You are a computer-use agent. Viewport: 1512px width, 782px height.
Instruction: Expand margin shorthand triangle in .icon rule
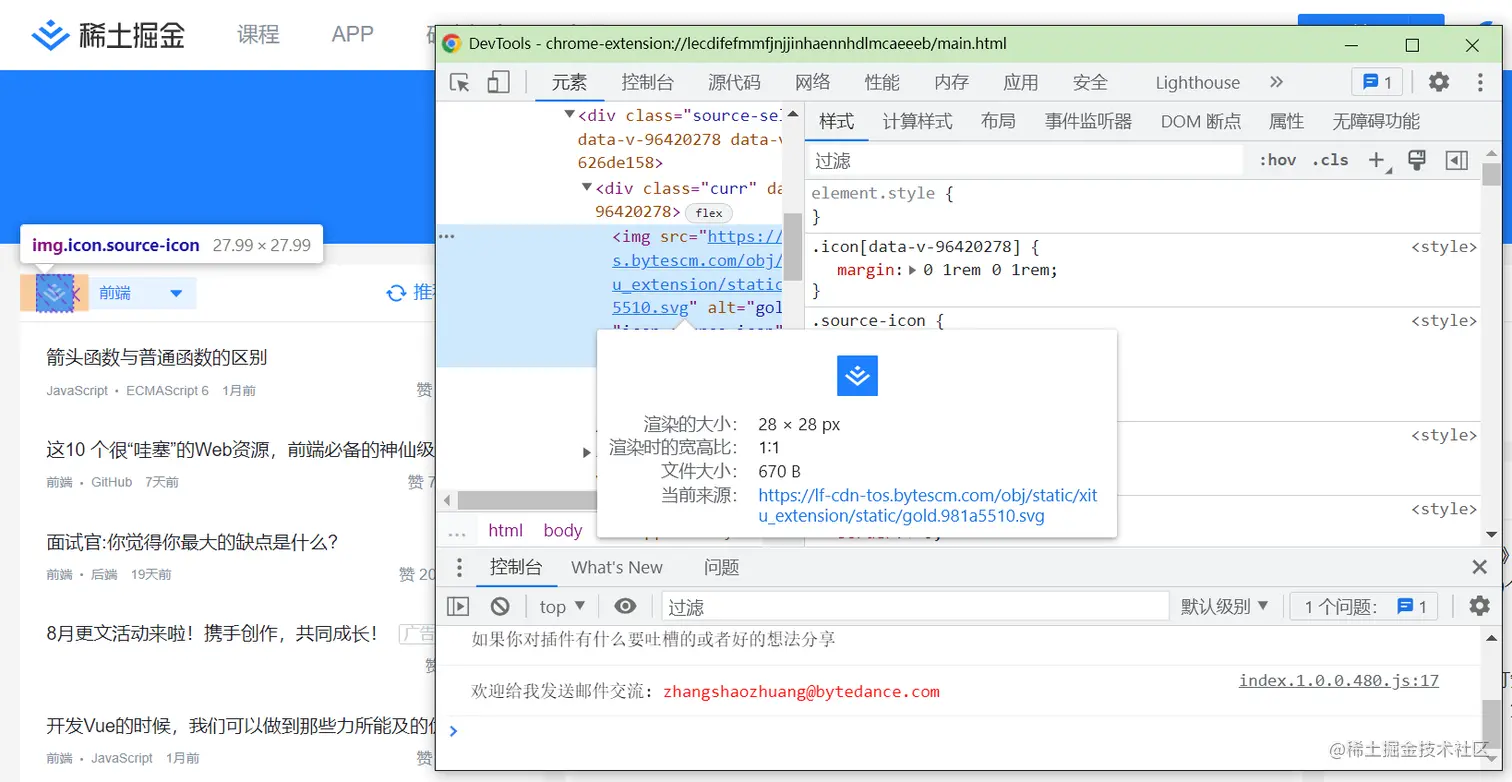point(912,270)
